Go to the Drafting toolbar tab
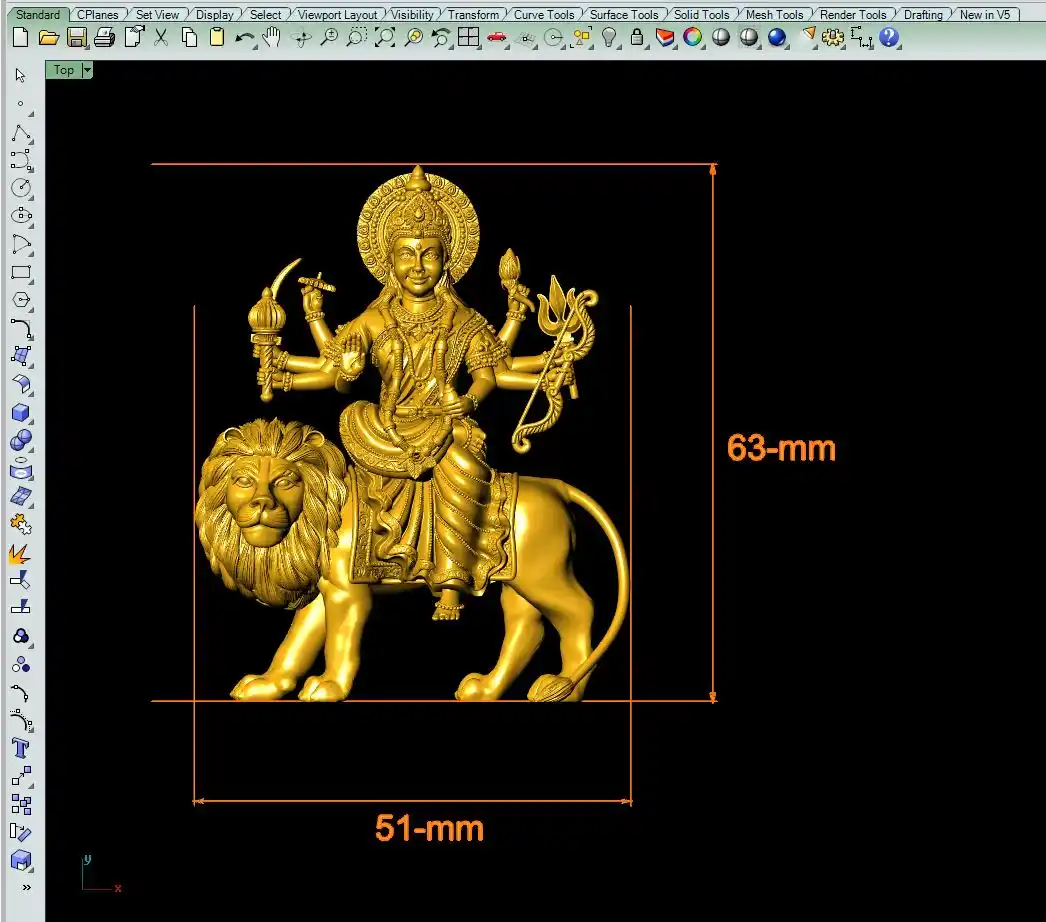The image size is (1046, 922). tap(922, 15)
